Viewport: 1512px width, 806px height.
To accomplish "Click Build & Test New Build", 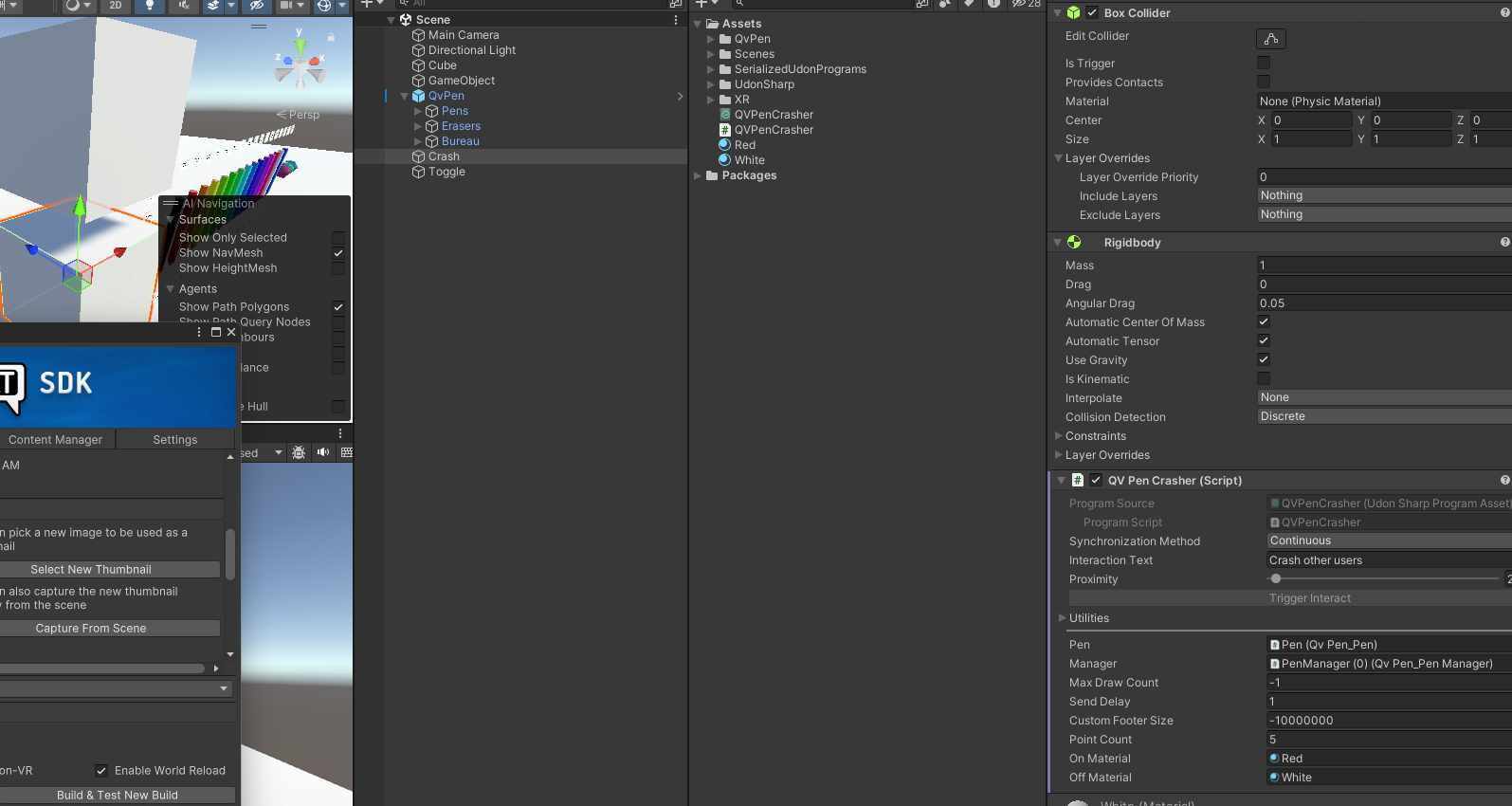I will (118, 796).
